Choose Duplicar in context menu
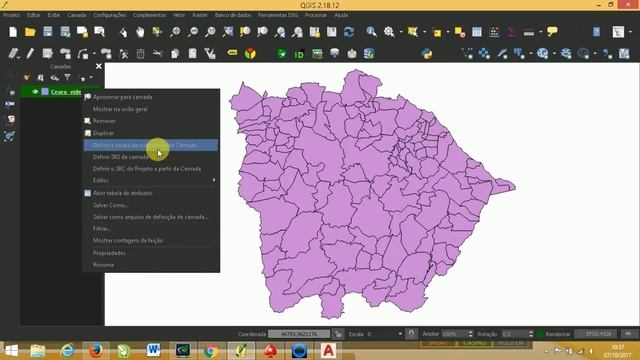This screenshot has height=360, width=640. (x=103, y=133)
